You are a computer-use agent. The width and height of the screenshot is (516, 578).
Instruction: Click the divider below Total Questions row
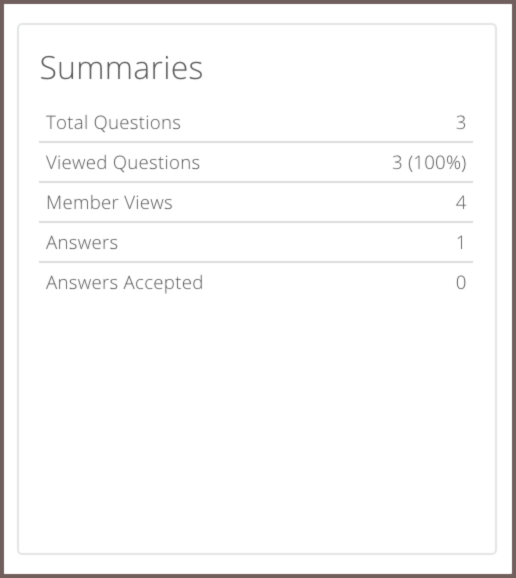pyautogui.click(x=256, y=142)
